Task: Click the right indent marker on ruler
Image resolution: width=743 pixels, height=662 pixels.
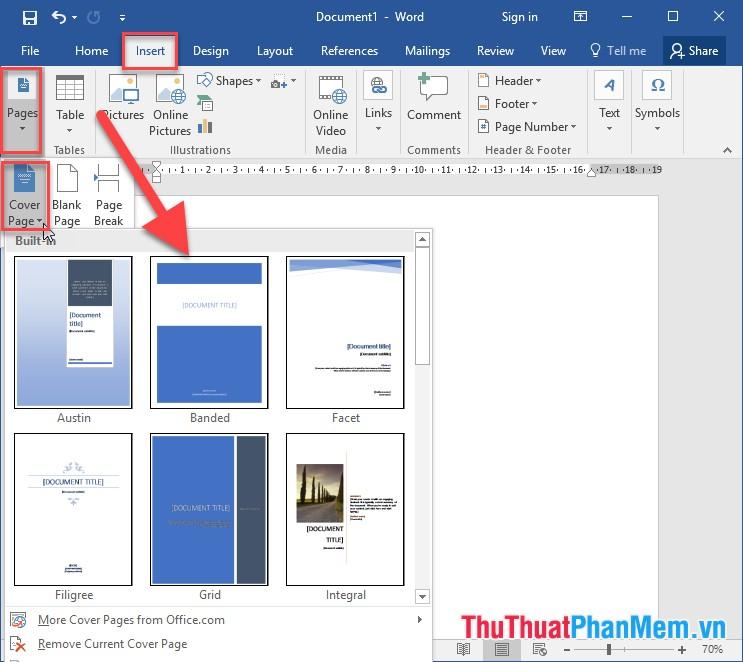Action: (x=591, y=173)
